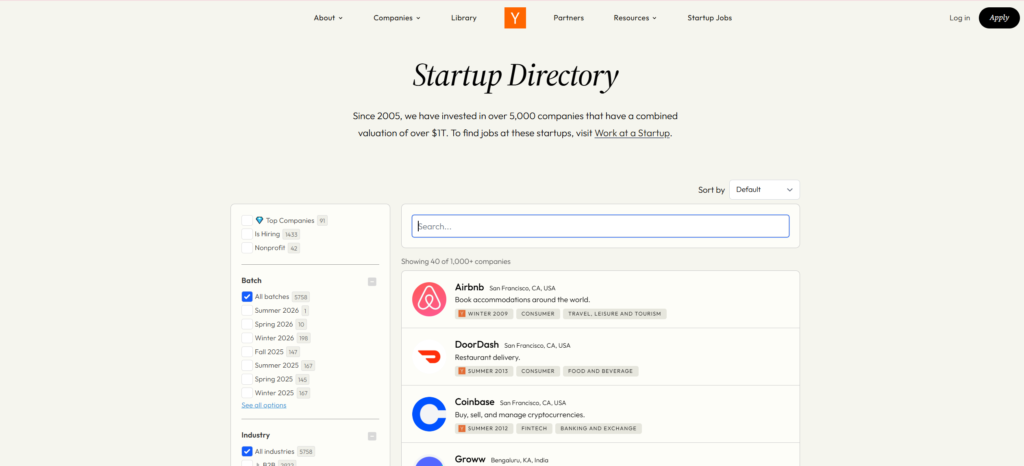The width and height of the screenshot is (1024, 466).
Task: Click the Groww company logo
Action: point(429,461)
